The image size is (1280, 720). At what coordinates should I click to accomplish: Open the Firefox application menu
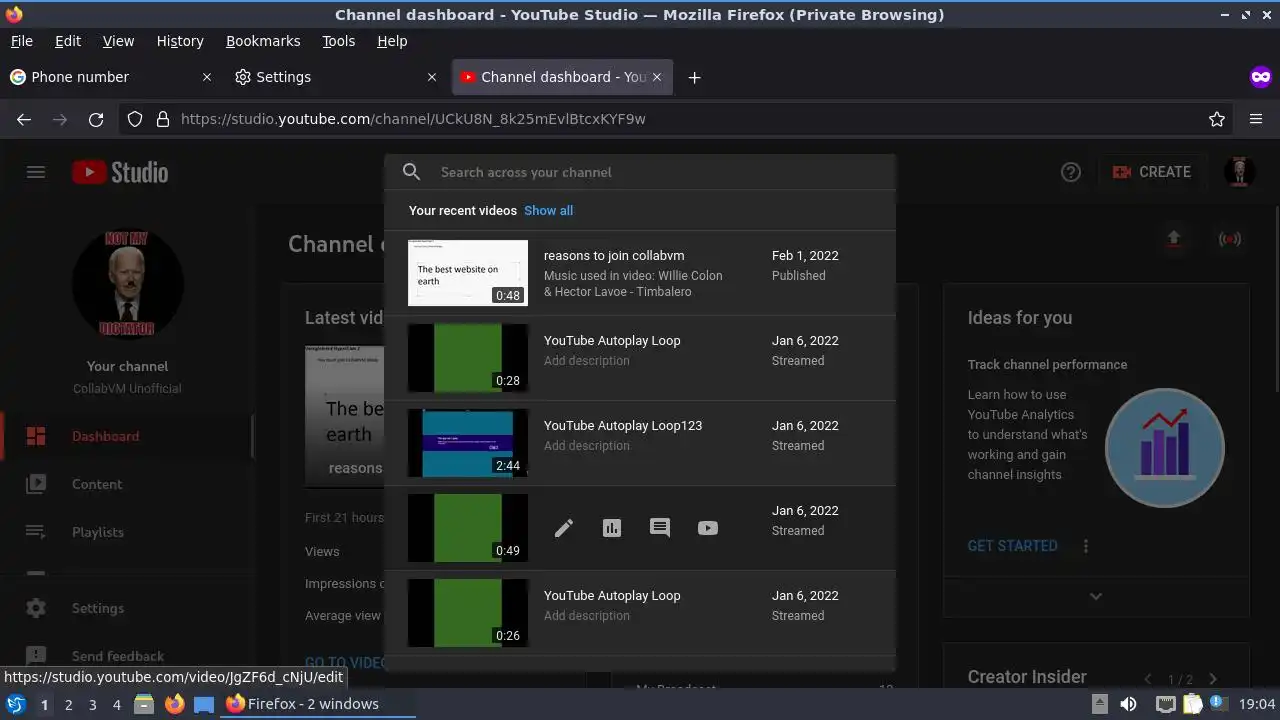(x=1256, y=119)
